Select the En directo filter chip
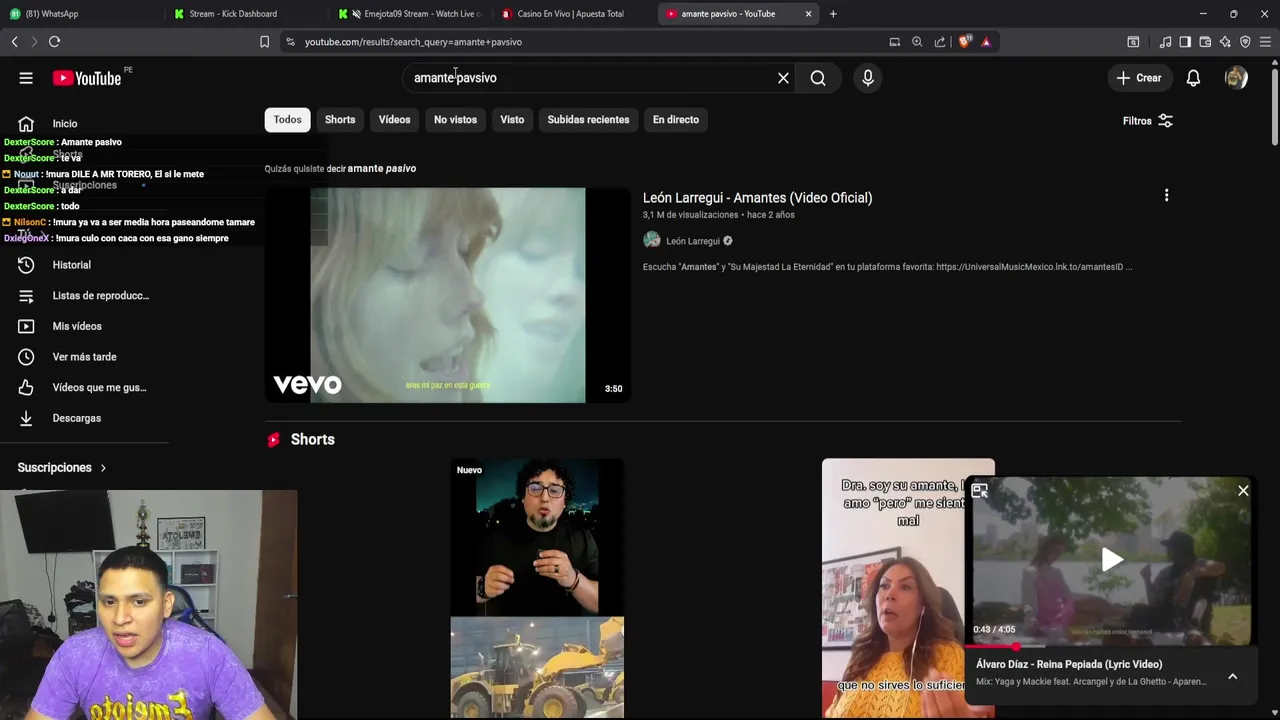This screenshot has height=720, width=1280. [676, 120]
